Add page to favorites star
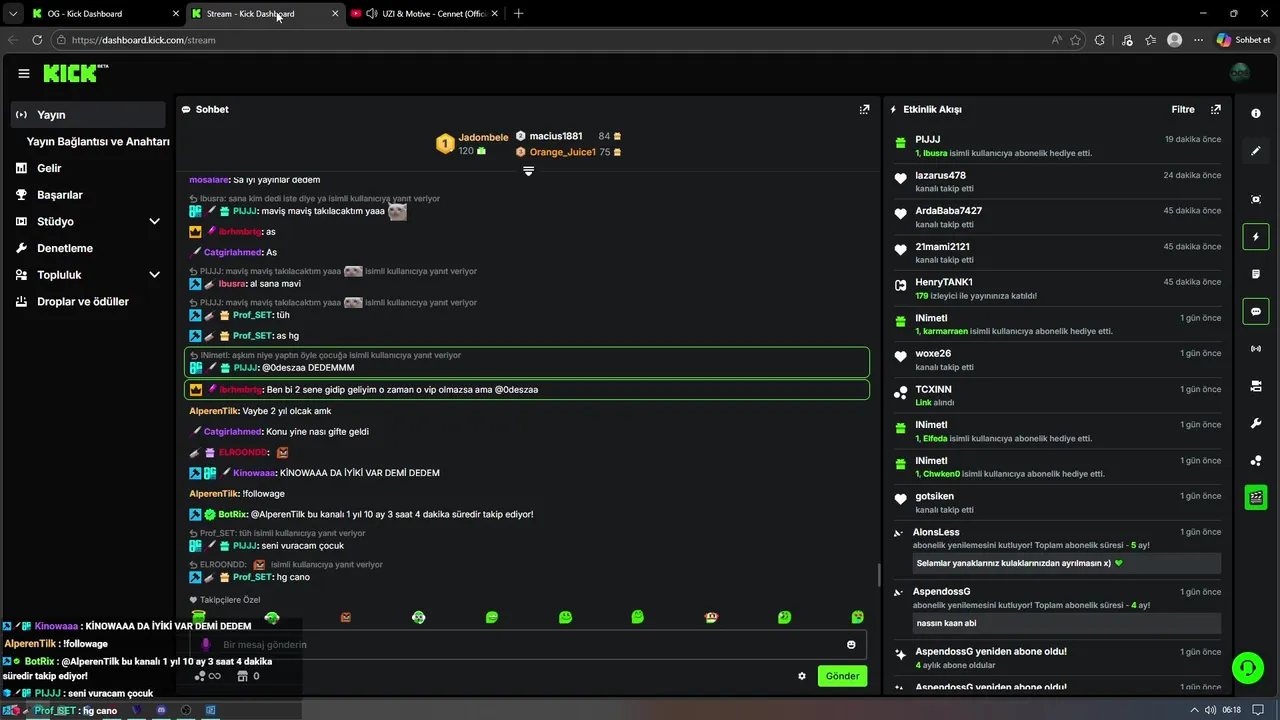The width and height of the screenshot is (1280, 720). [1075, 40]
